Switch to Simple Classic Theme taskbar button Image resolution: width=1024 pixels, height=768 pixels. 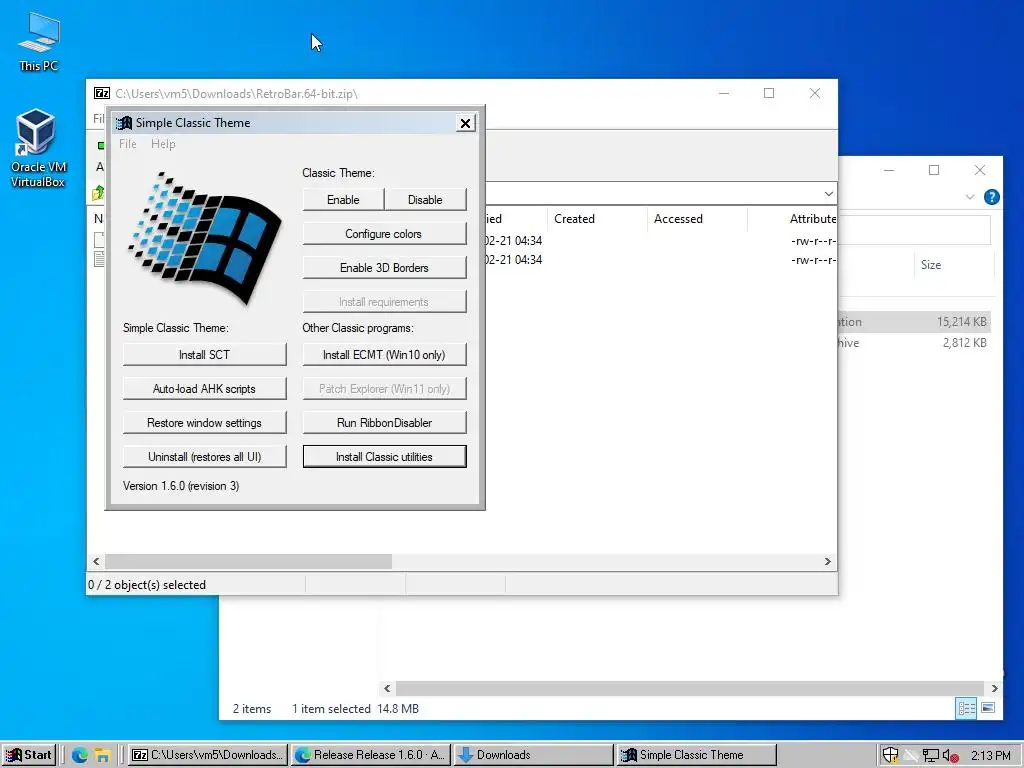tap(696, 755)
